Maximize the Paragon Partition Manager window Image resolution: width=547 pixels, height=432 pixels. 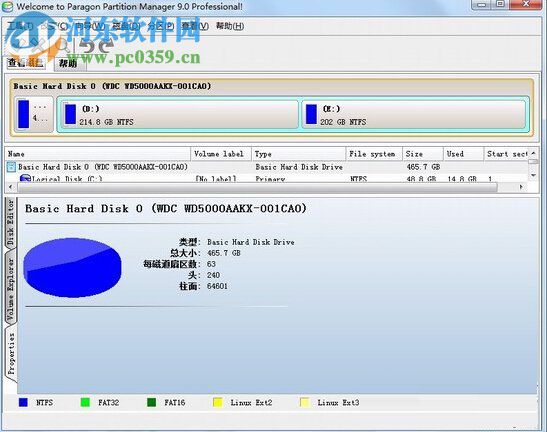point(500,5)
